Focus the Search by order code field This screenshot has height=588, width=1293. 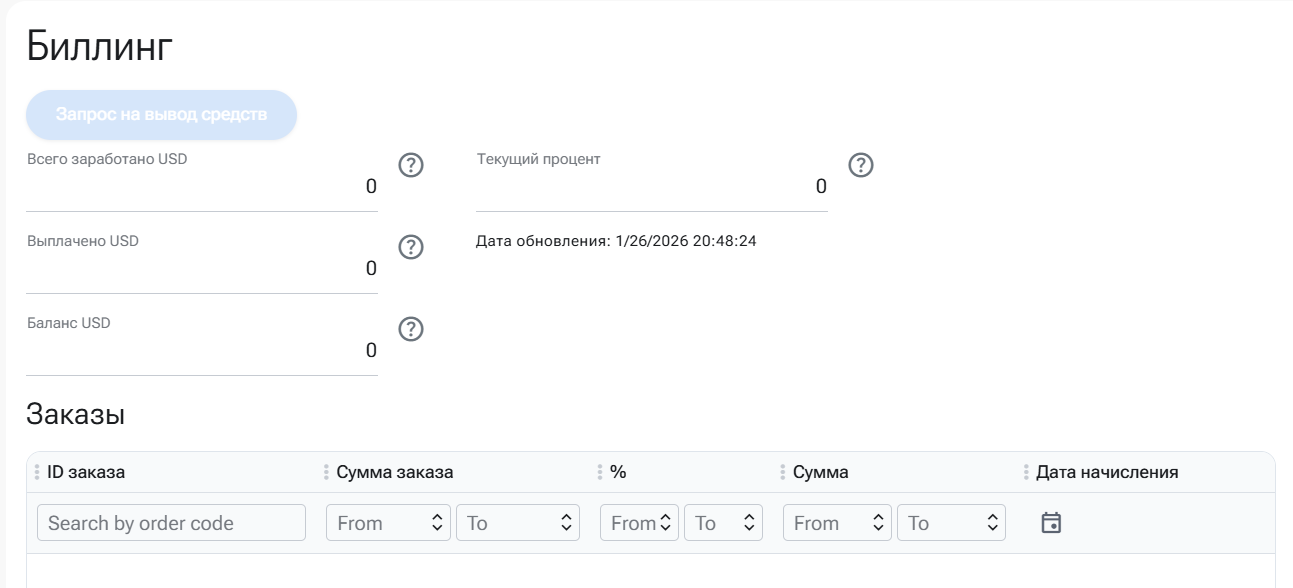171,523
